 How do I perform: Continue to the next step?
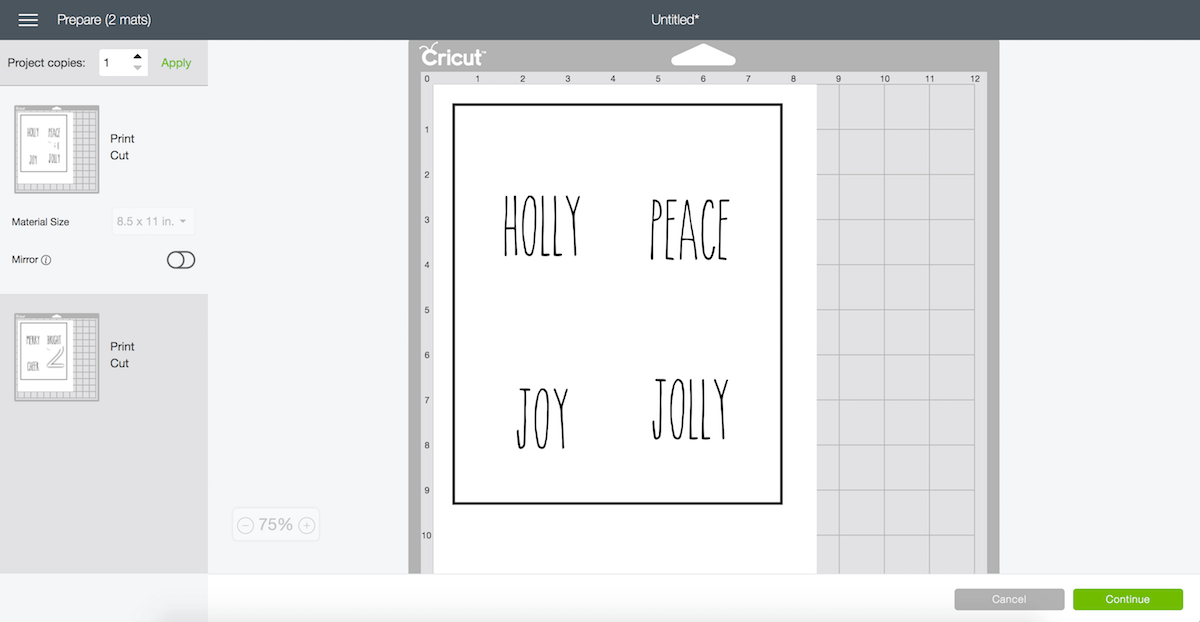(x=1128, y=599)
